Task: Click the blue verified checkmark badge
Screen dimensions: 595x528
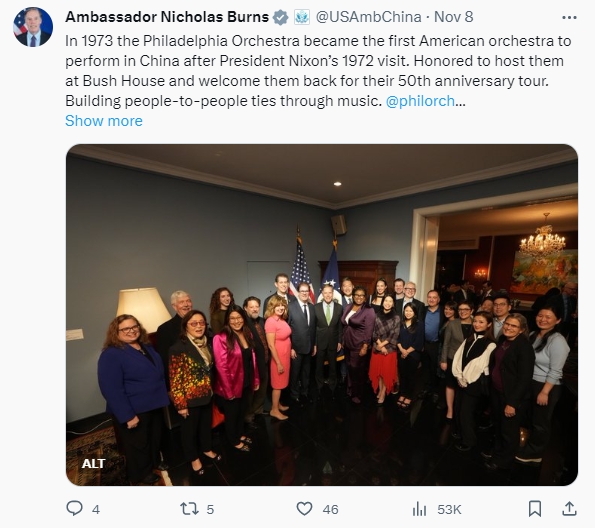Action: pyautogui.click(x=281, y=17)
